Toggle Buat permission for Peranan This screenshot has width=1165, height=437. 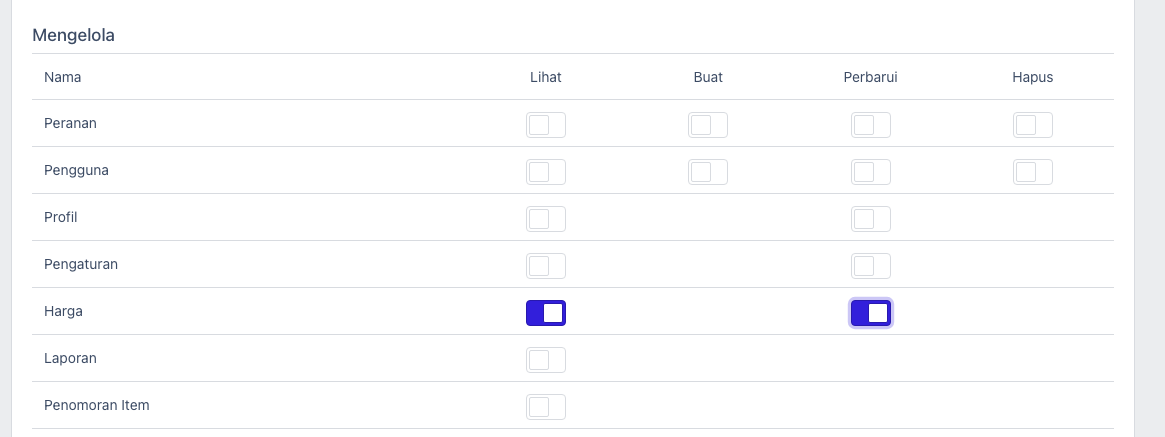(x=708, y=125)
